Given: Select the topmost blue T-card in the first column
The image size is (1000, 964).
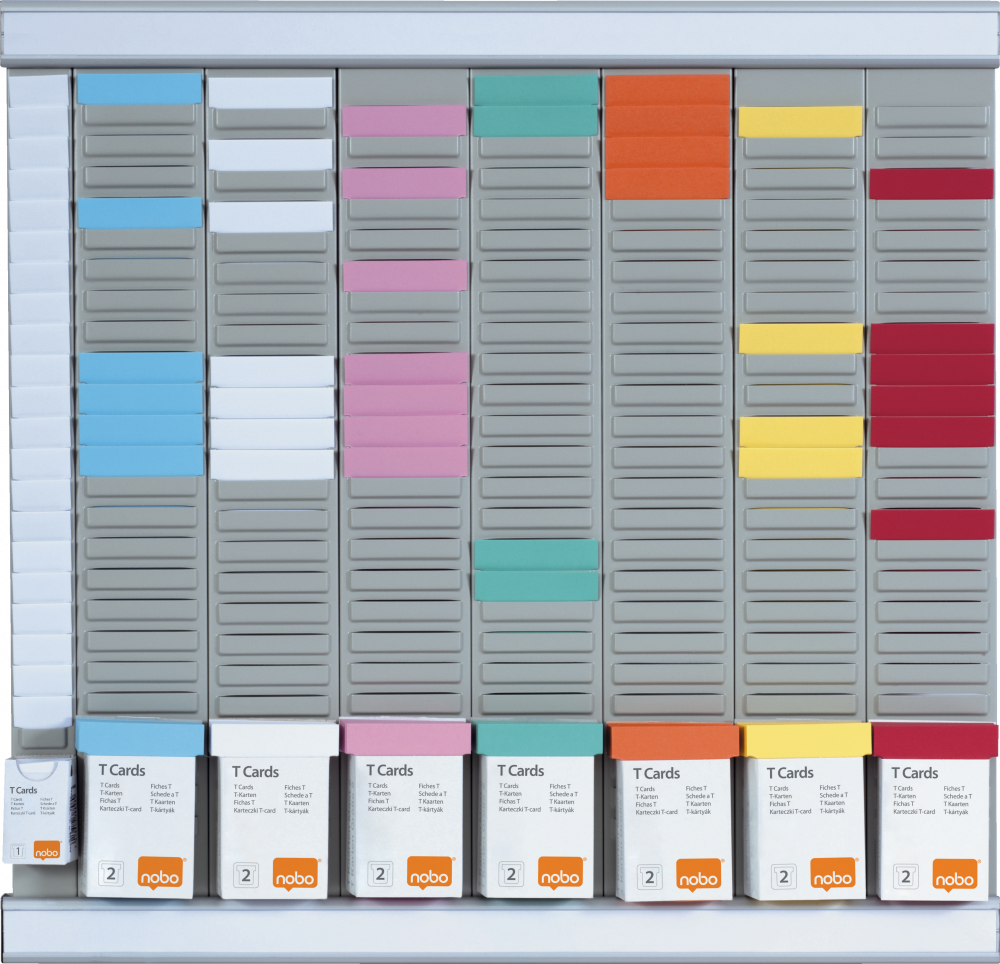Looking at the screenshot, I should point(139,88).
